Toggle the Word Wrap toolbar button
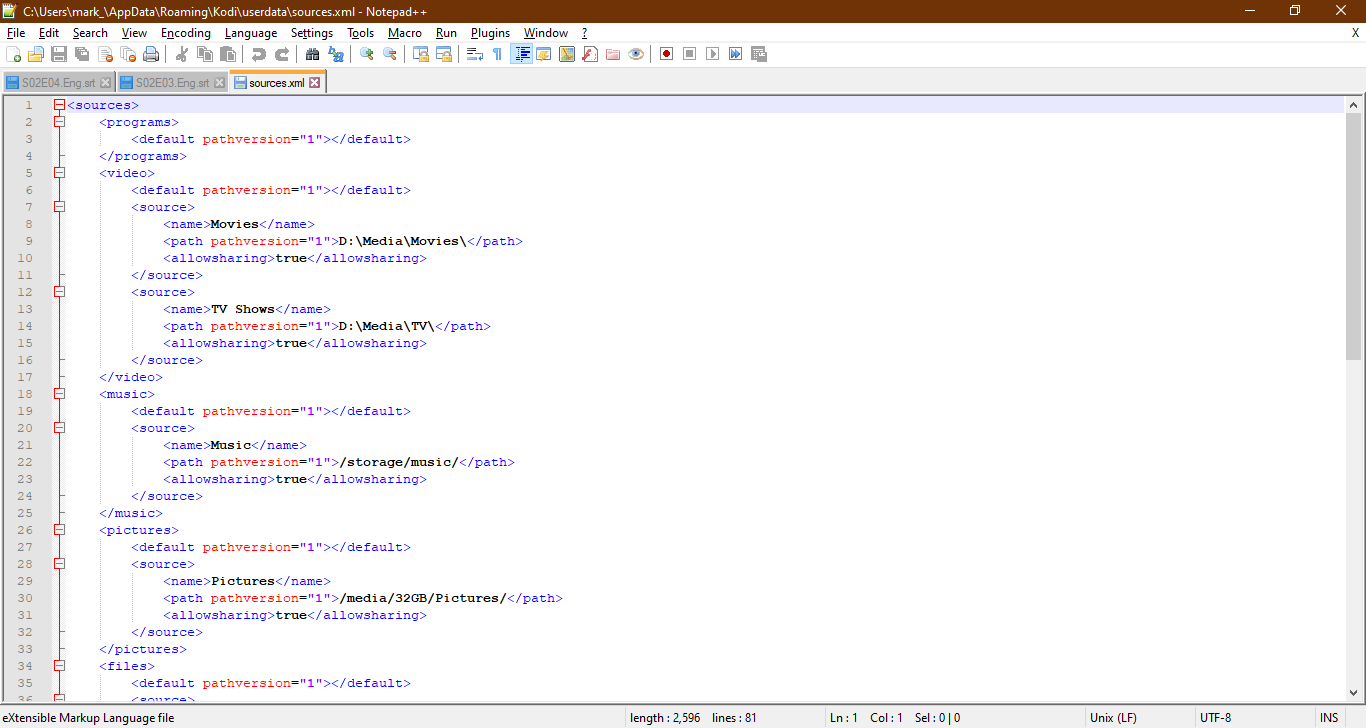Viewport: 1366px width, 728px height. 475,54
